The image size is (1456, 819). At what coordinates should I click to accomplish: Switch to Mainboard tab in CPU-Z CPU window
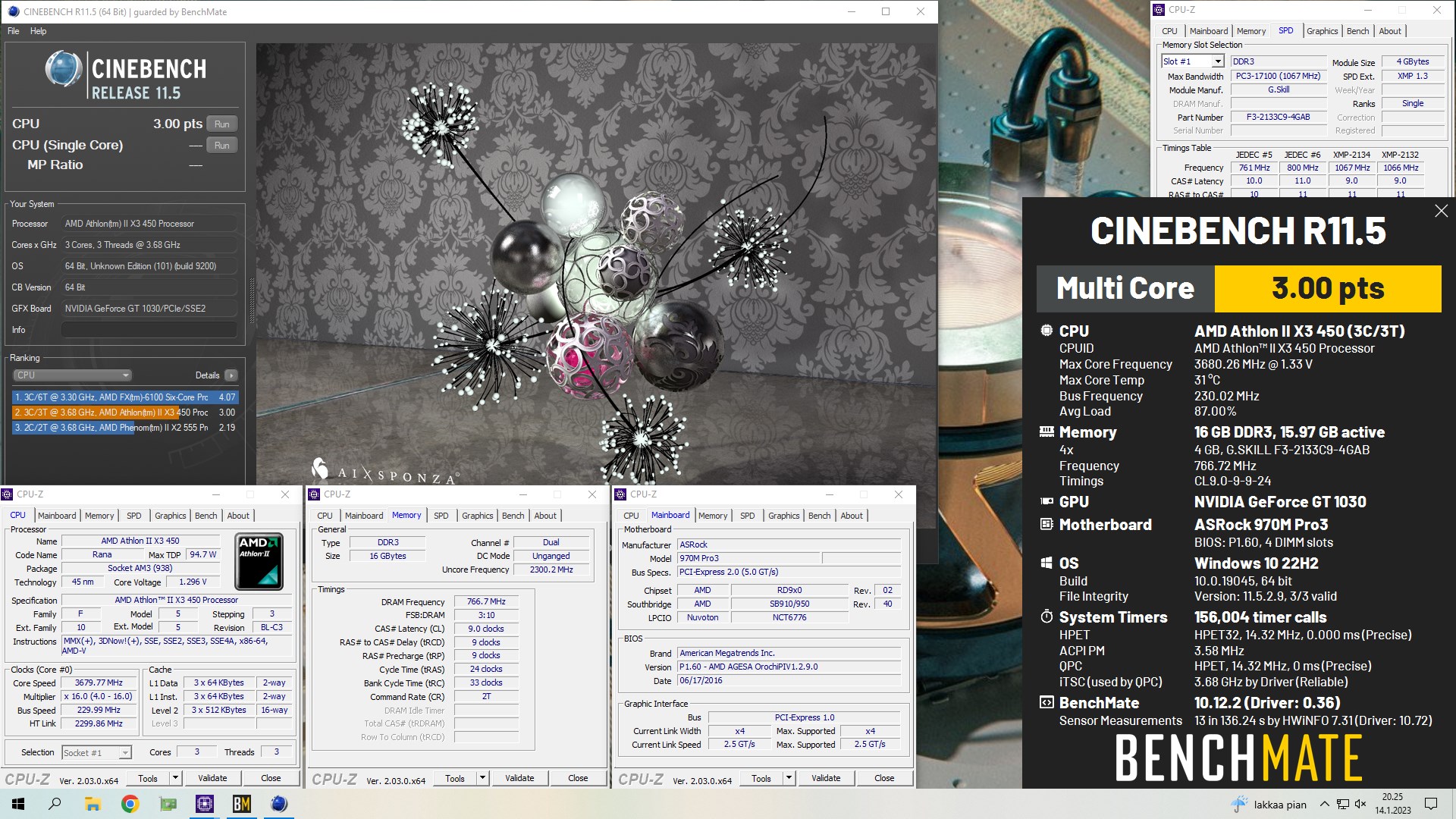(57, 516)
